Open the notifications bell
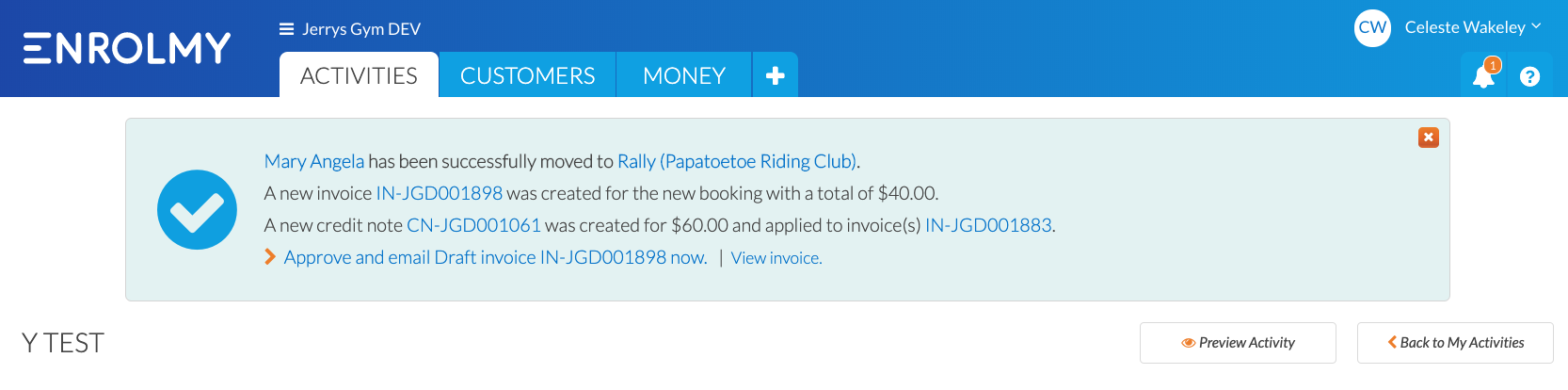The width and height of the screenshot is (1568, 390). [1483, 75]
